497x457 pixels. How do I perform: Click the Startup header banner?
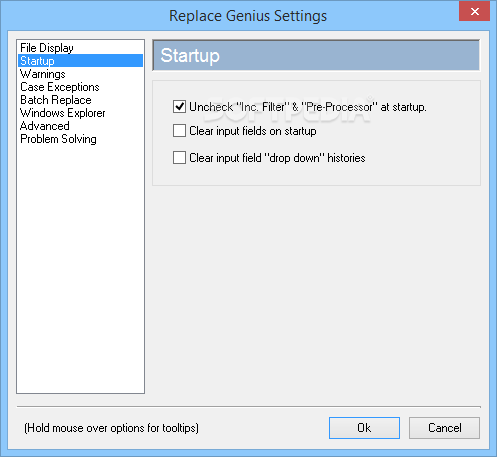click(x=316, y=55)
